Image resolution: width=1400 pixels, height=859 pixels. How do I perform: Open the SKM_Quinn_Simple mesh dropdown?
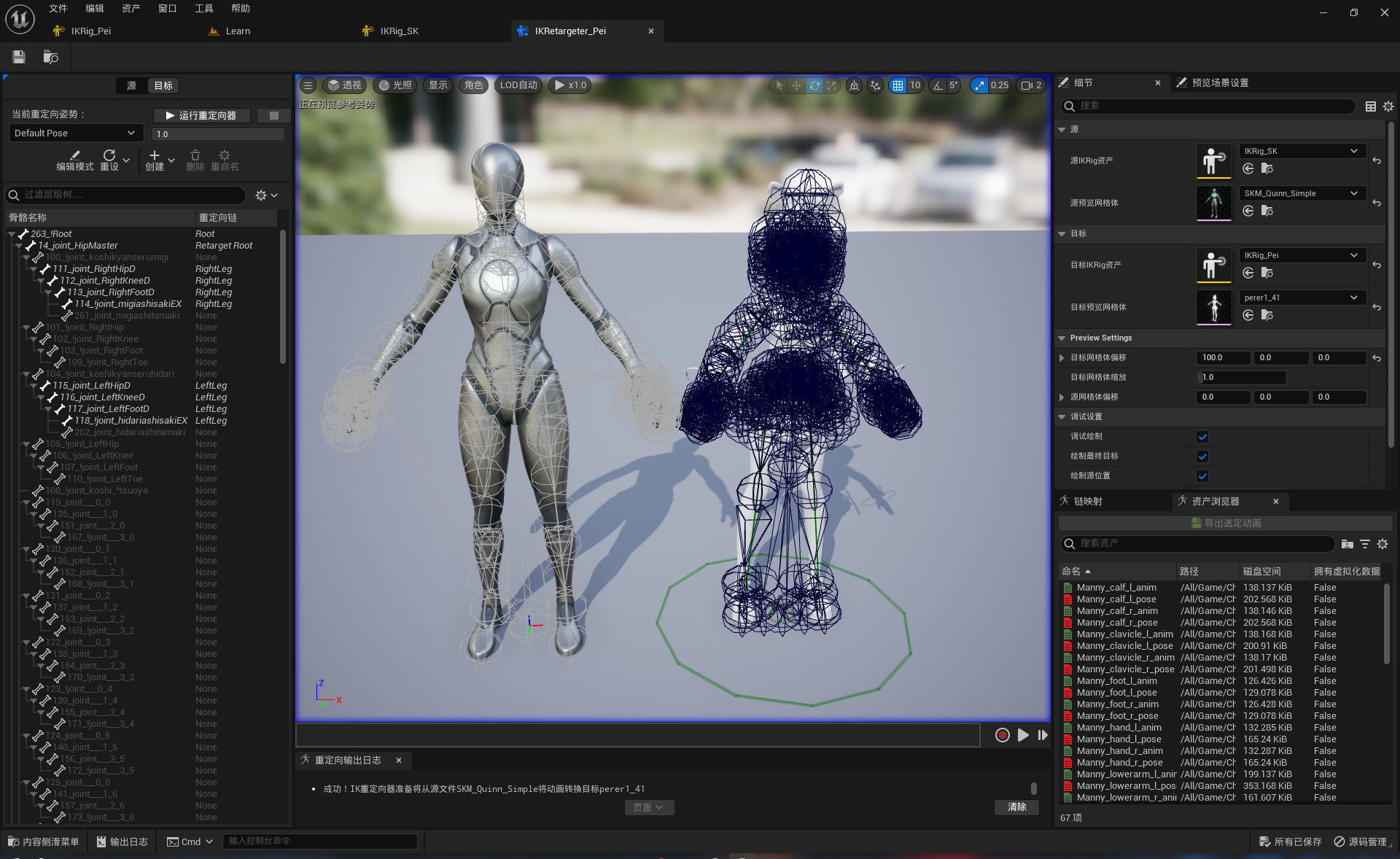click(x=1302, y=193)
